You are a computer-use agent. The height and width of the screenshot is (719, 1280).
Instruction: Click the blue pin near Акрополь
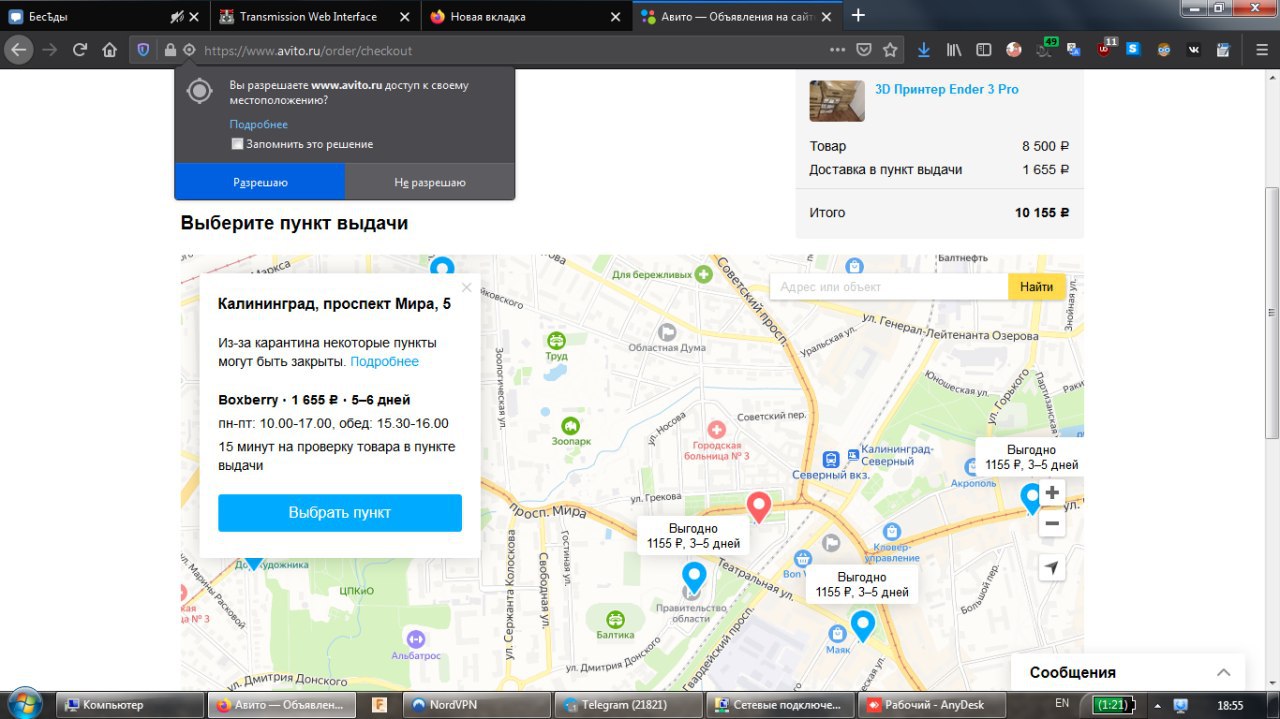[1030, 498]
